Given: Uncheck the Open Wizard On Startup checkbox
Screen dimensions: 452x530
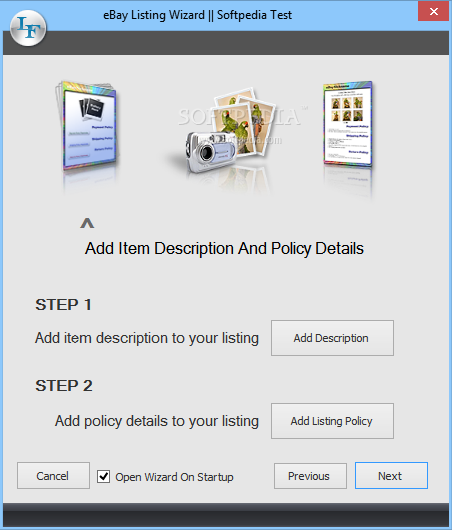Looking at the screenshot, I should 103,477.
